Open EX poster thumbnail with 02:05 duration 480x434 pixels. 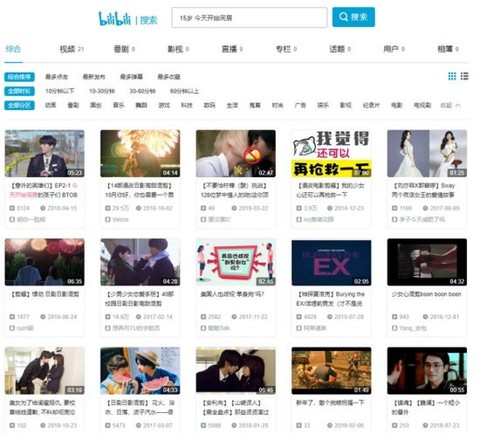(331, 262)
